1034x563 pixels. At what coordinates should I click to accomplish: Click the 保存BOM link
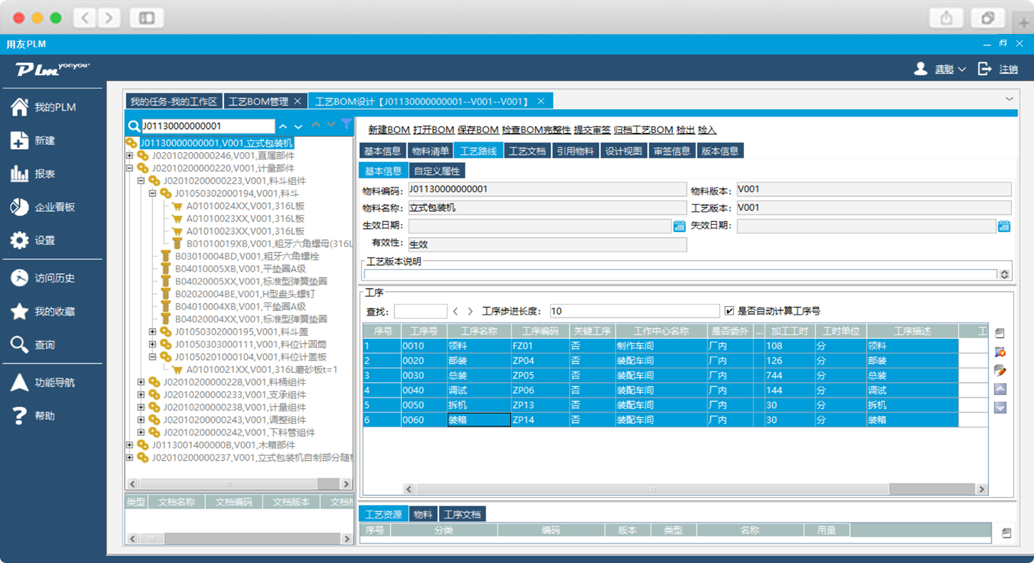478,130
